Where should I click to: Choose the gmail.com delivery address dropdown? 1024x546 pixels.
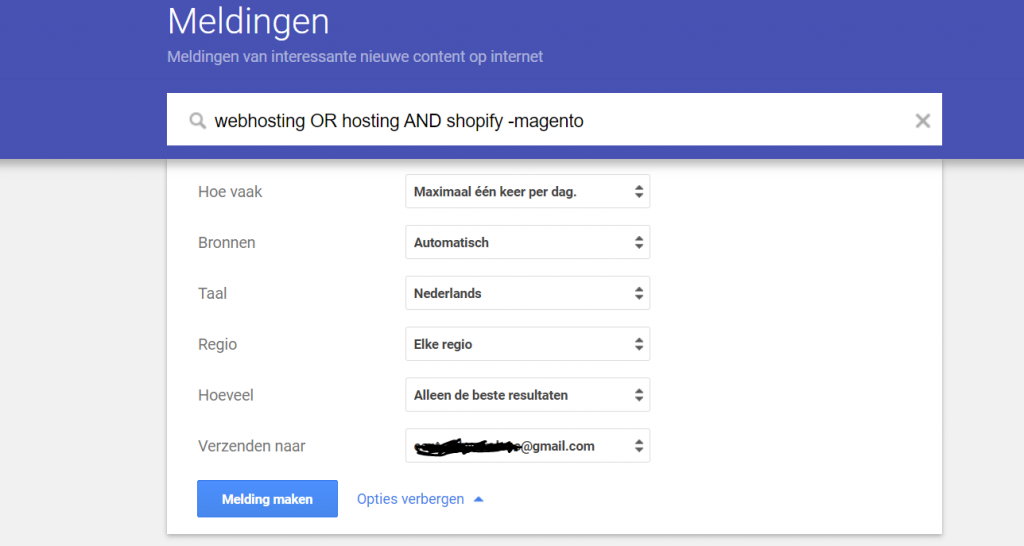tap(527, 446)
